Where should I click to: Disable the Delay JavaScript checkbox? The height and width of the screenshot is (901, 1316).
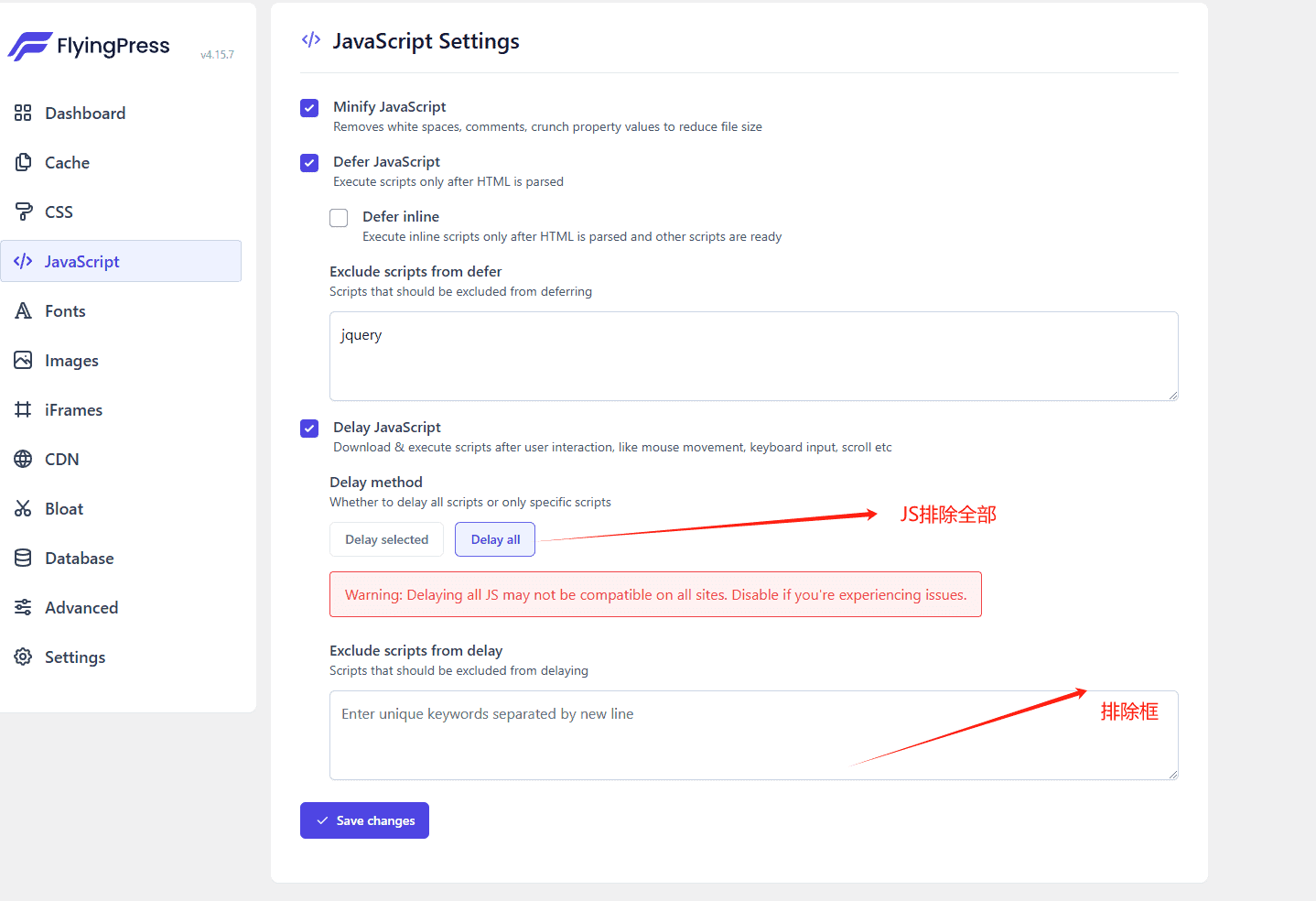tap(309, 429)
